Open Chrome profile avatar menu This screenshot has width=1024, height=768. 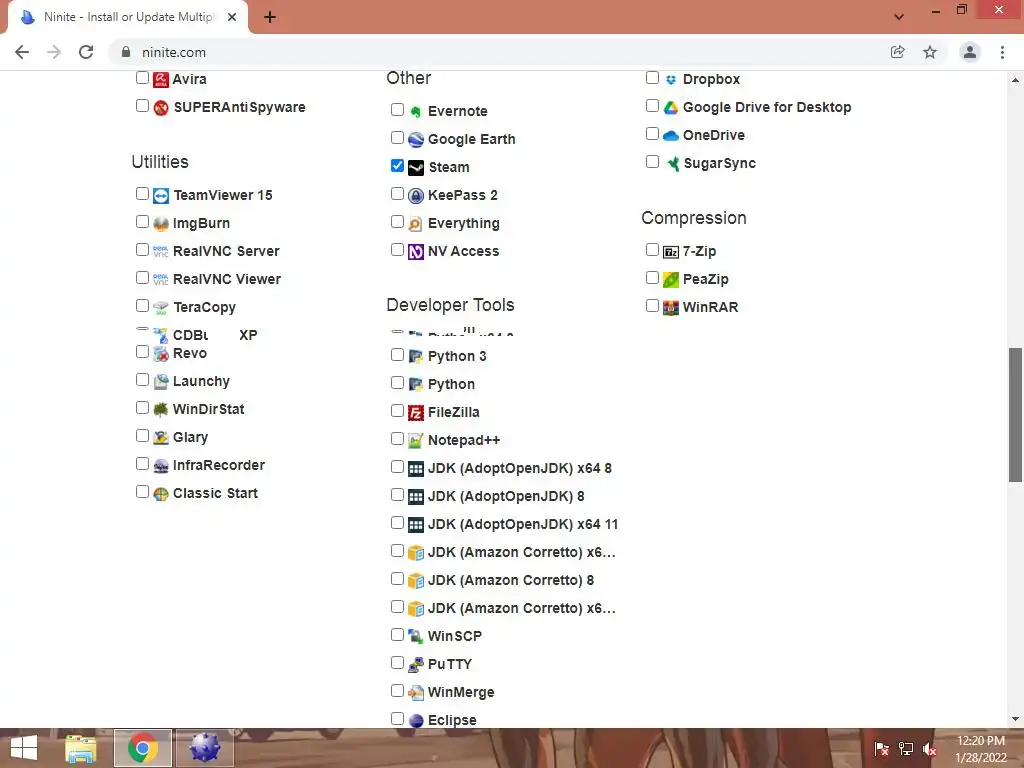[x=970, y=52]
